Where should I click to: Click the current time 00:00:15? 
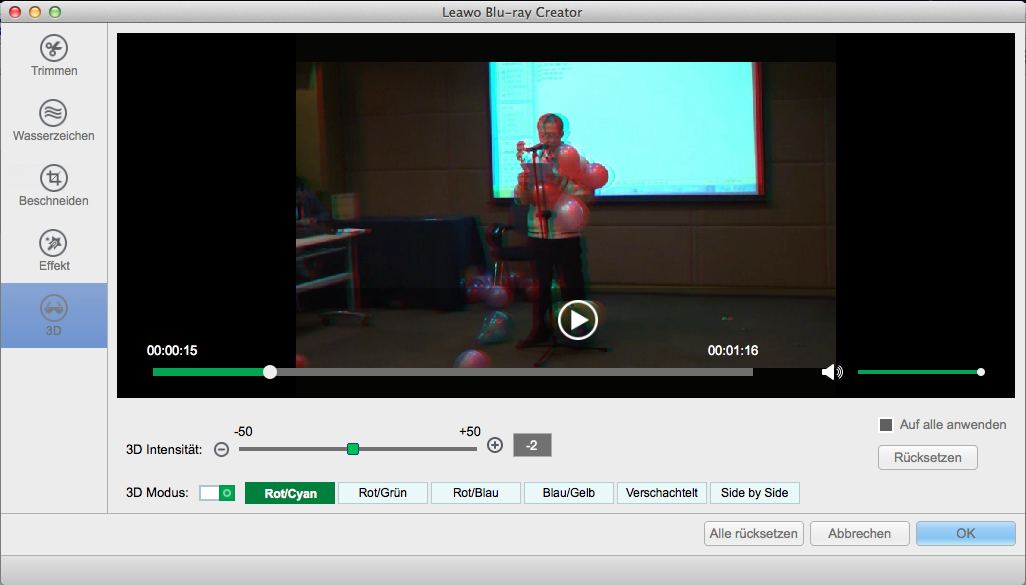171,351
